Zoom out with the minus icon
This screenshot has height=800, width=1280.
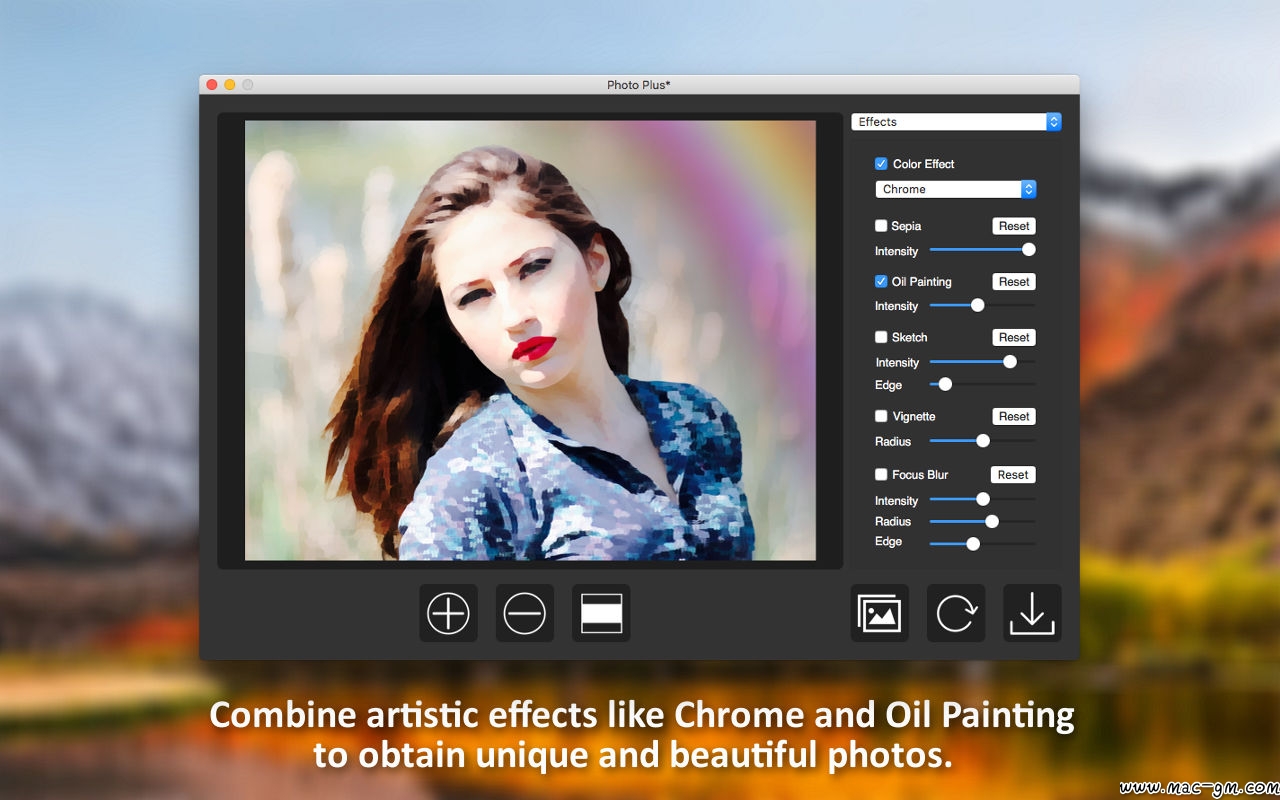pyautogui.click(x=524, y=613)
